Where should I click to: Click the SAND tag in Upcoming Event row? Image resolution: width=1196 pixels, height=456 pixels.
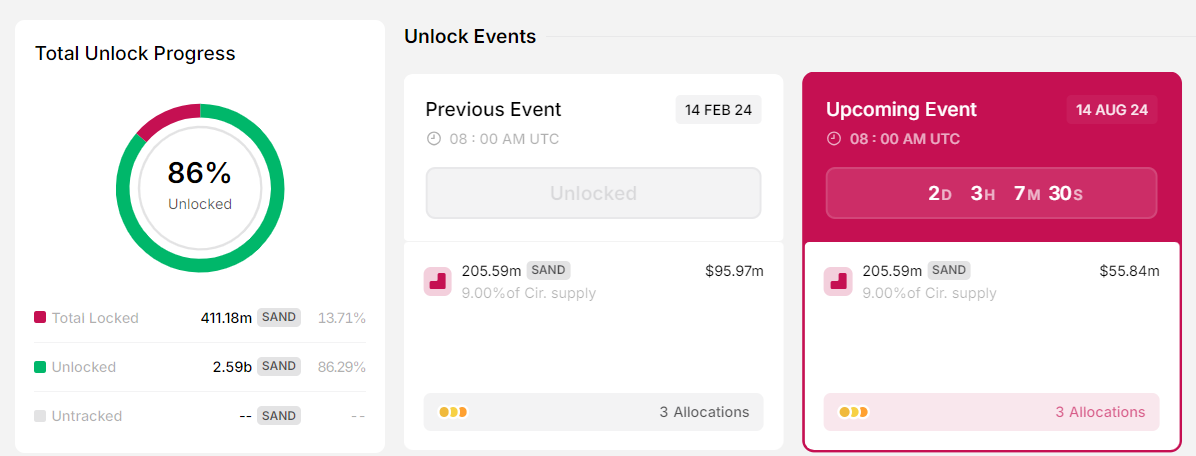pos(949,270)
